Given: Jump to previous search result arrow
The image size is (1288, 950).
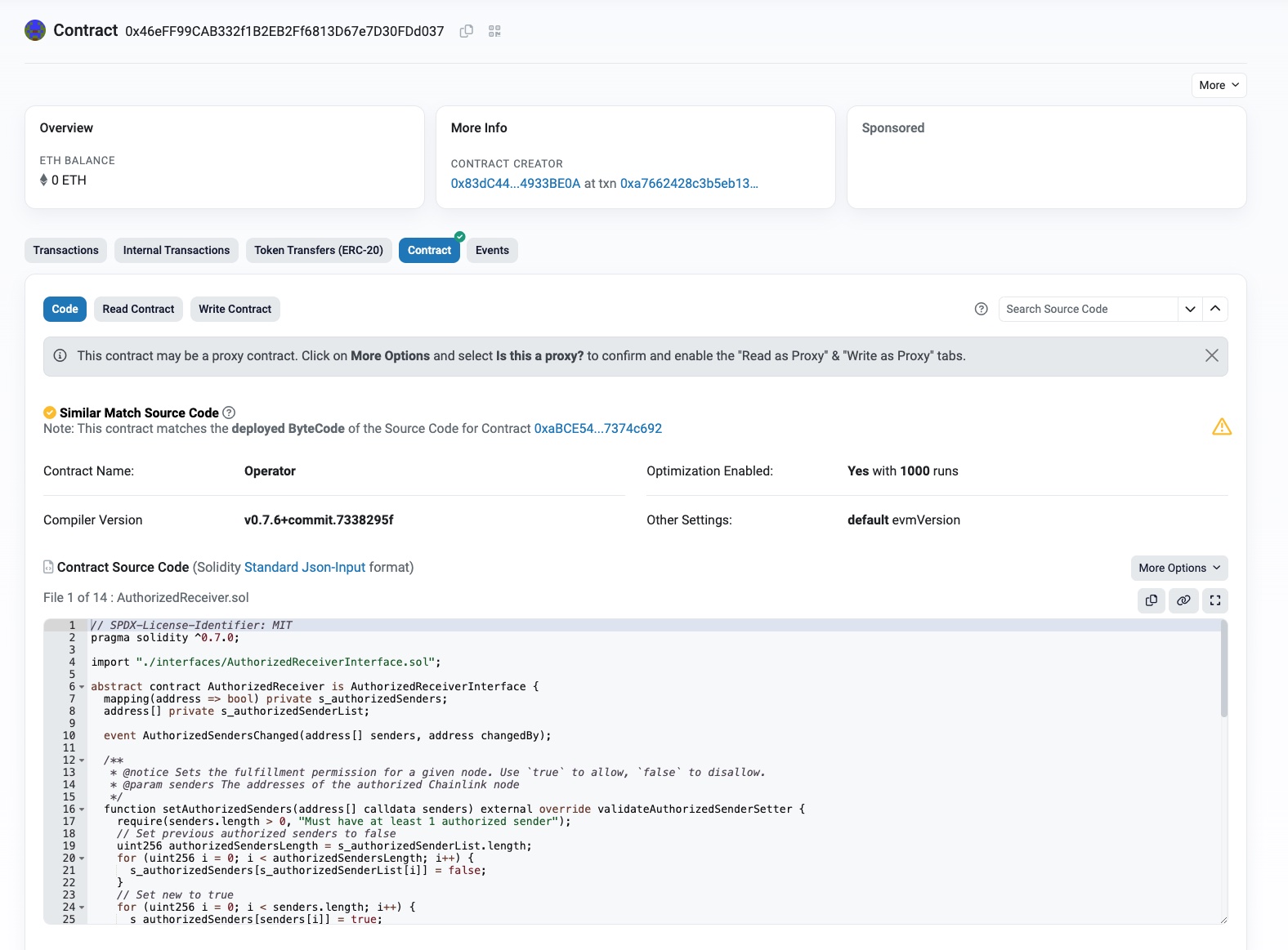Looking at the screenshot, I should (1215, 309).
